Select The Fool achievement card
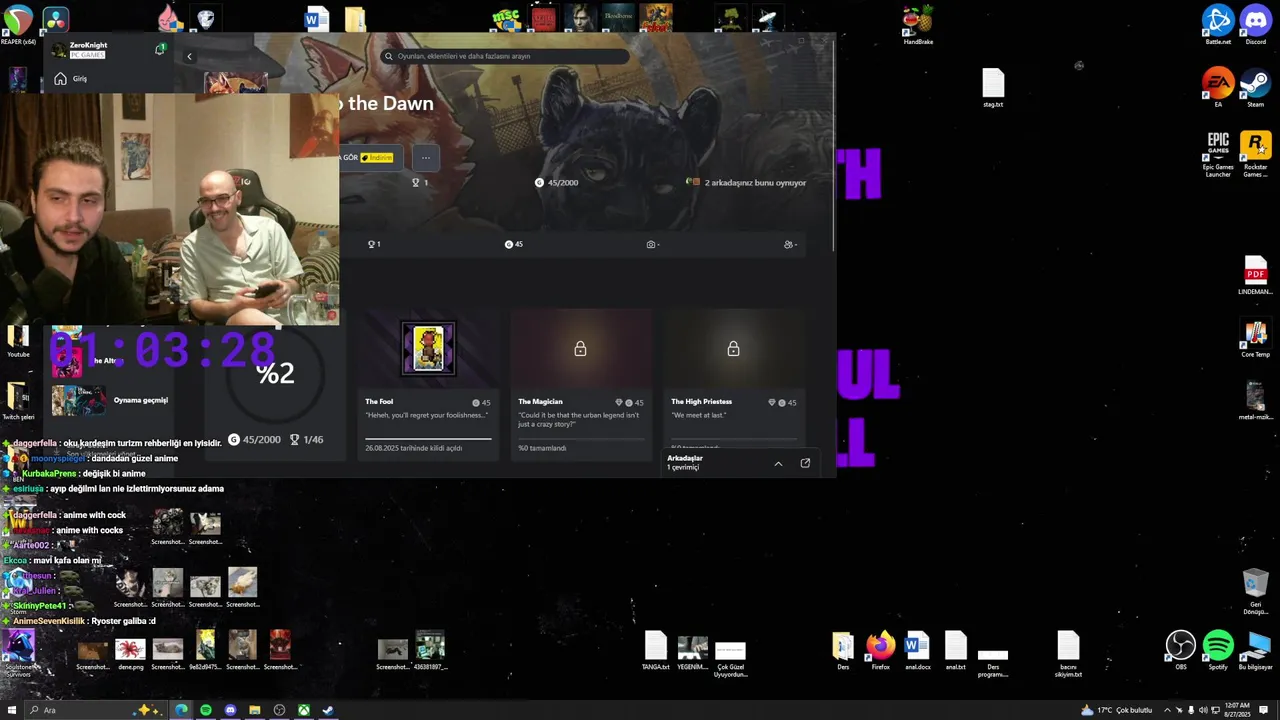Screen dimensions: 1280x720 [x=428, y=384]
